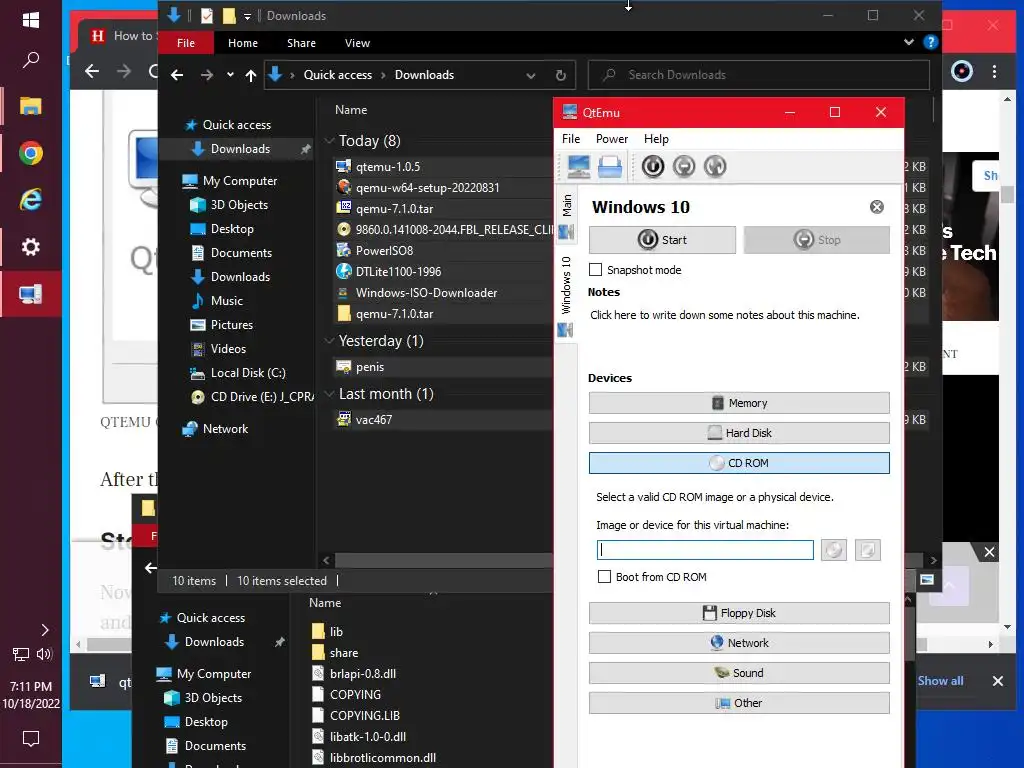Click Explorer up arrow in Downloads window
Screen dimensions: 1024x768
pos(251,75)
